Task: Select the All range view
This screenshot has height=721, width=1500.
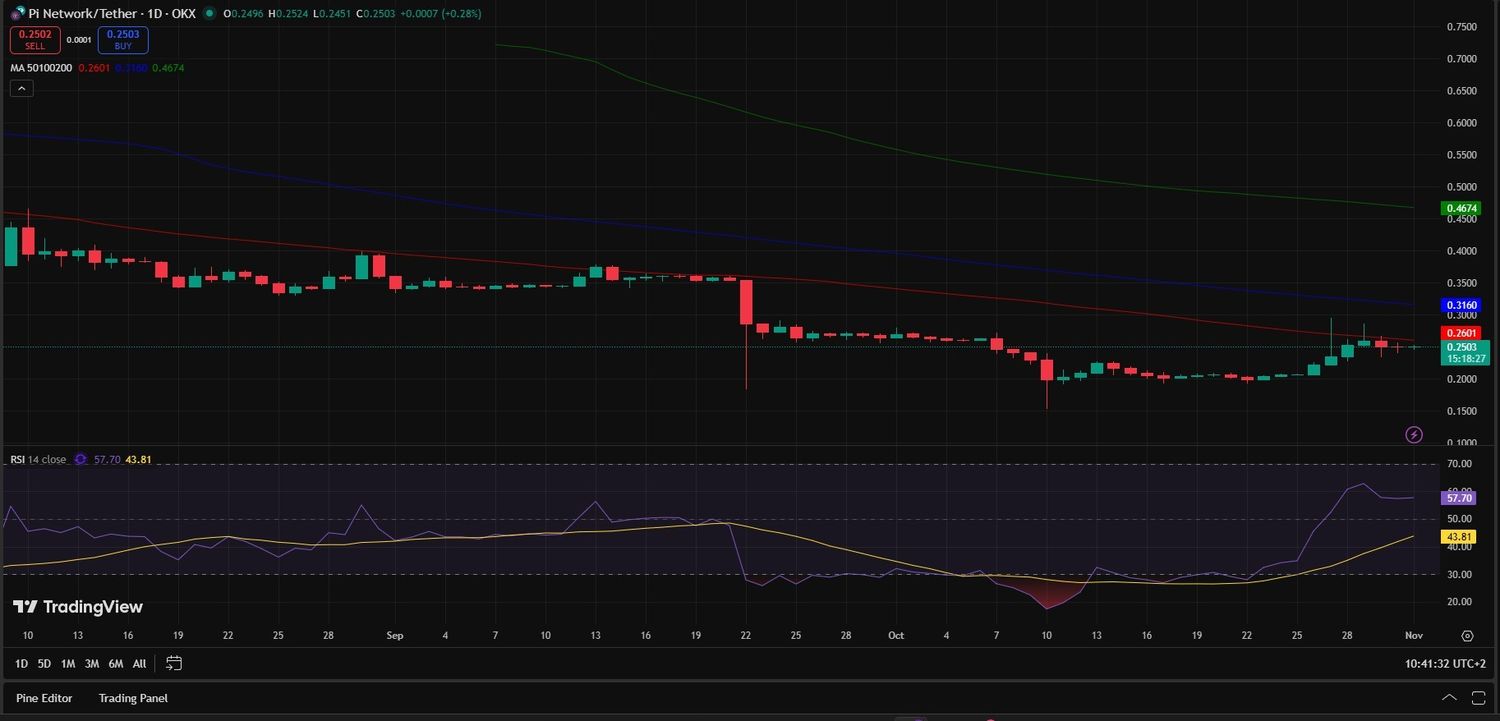Action: 139,663
